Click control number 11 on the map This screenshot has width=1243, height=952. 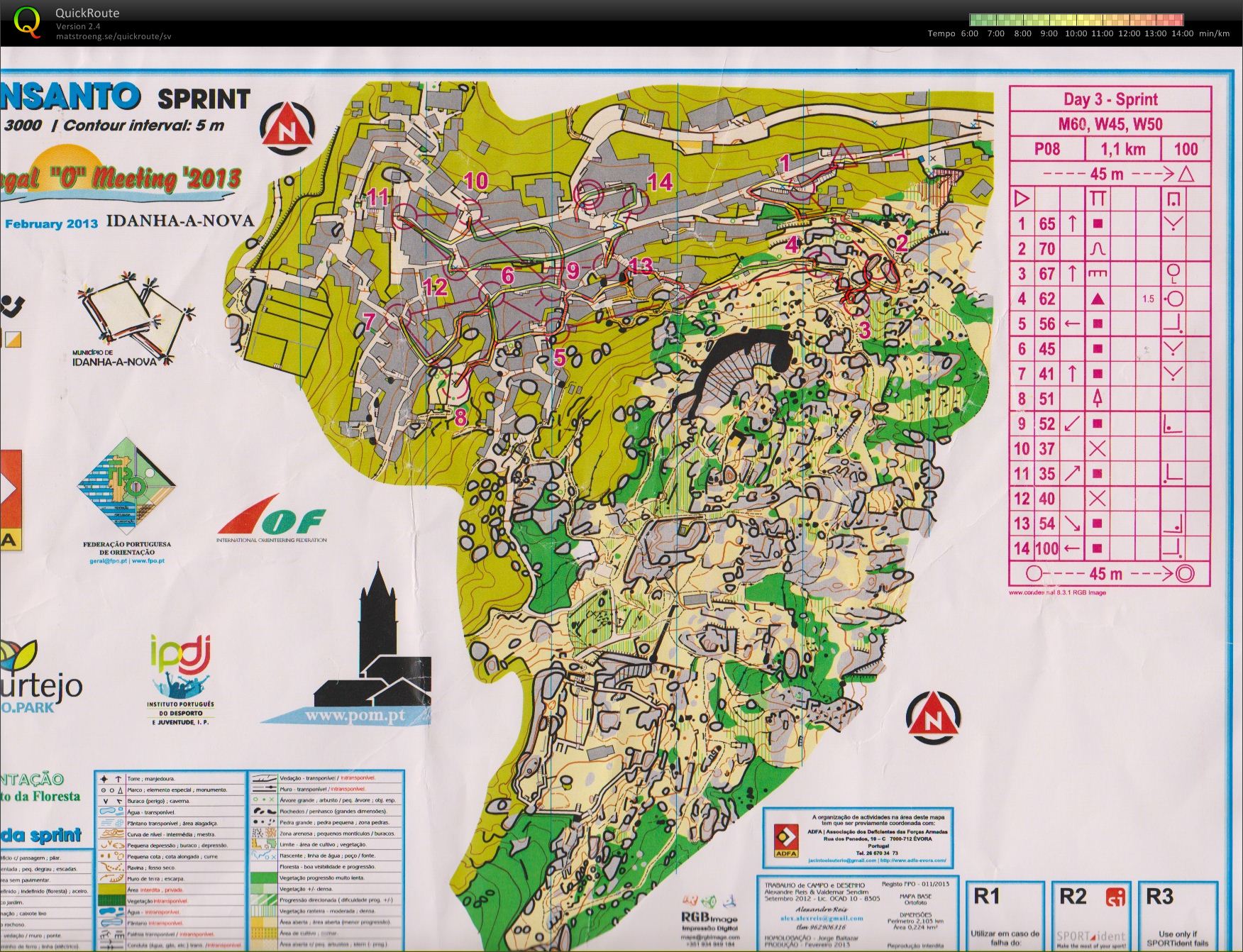coord(377,197)
